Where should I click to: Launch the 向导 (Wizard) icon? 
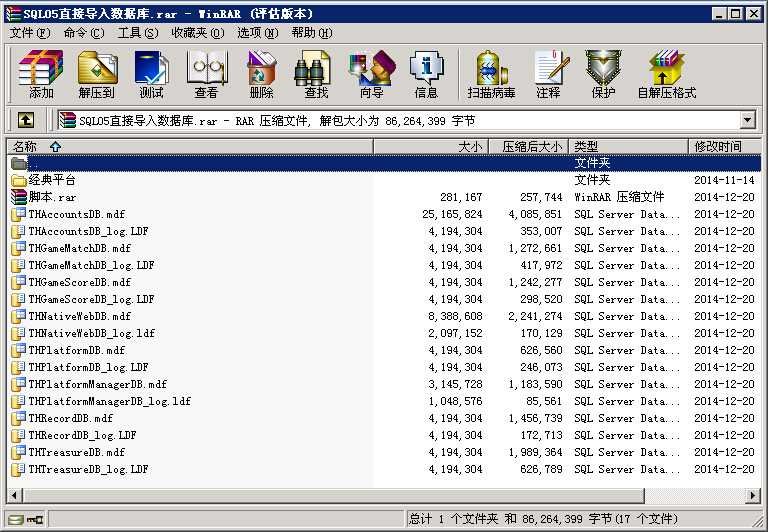(371, 74)
